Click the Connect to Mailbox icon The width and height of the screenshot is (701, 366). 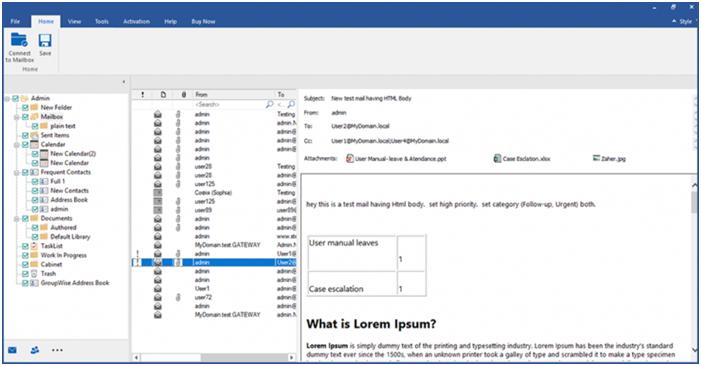pyautogui.click(x=19, y=40)
